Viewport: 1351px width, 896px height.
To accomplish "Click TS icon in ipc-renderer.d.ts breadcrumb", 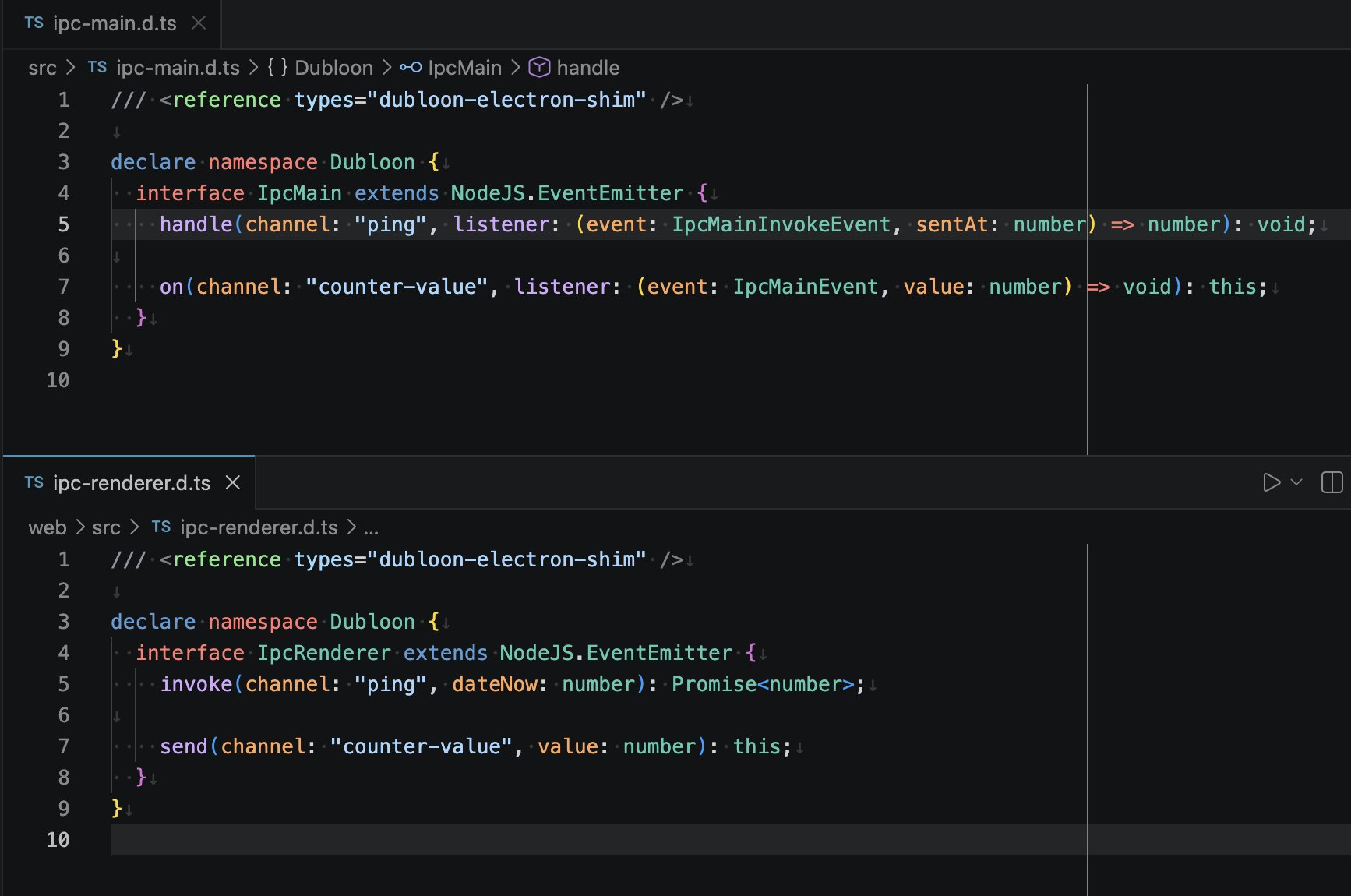I will tap(161, 527).
